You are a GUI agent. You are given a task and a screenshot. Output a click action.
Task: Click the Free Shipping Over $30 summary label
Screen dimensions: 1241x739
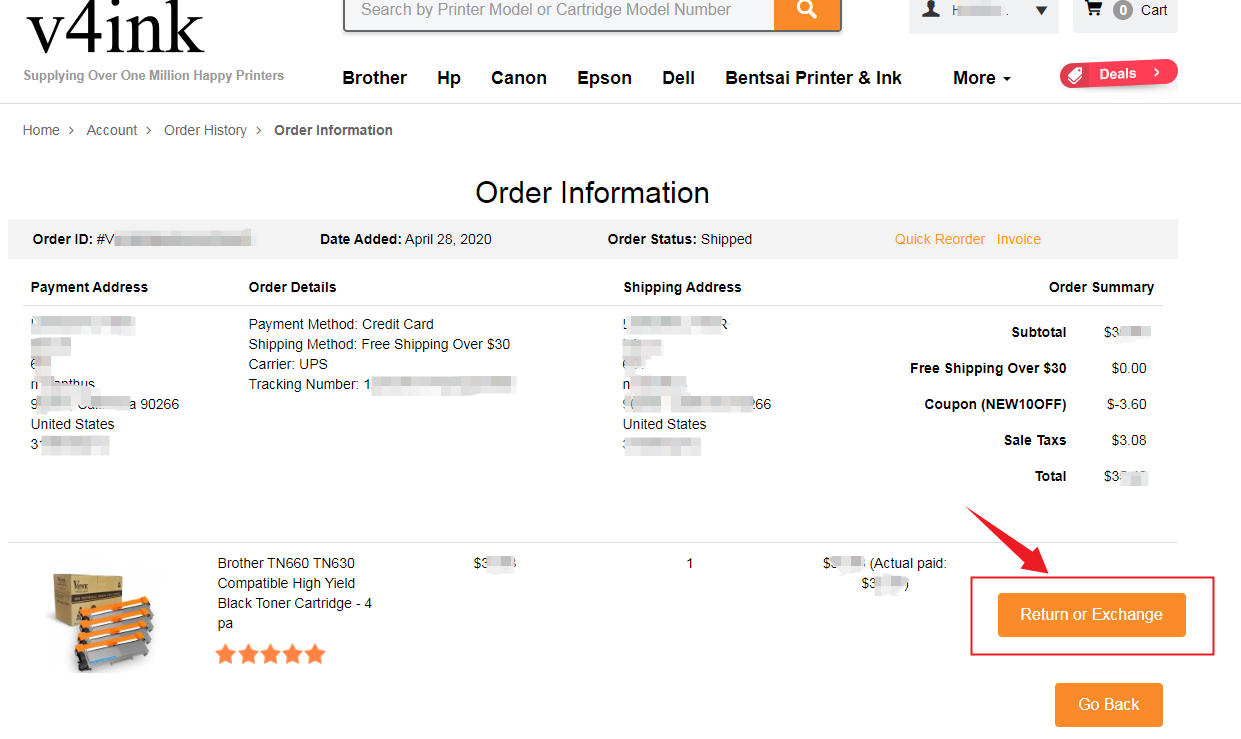tap(988, 368)
